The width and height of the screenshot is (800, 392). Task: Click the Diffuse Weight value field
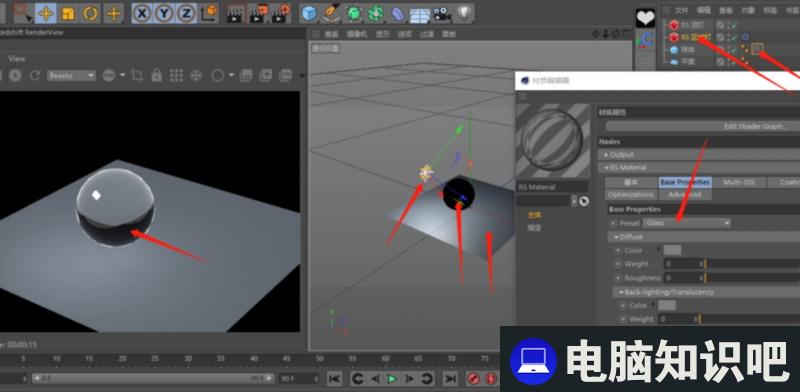(x=683, y=264)
